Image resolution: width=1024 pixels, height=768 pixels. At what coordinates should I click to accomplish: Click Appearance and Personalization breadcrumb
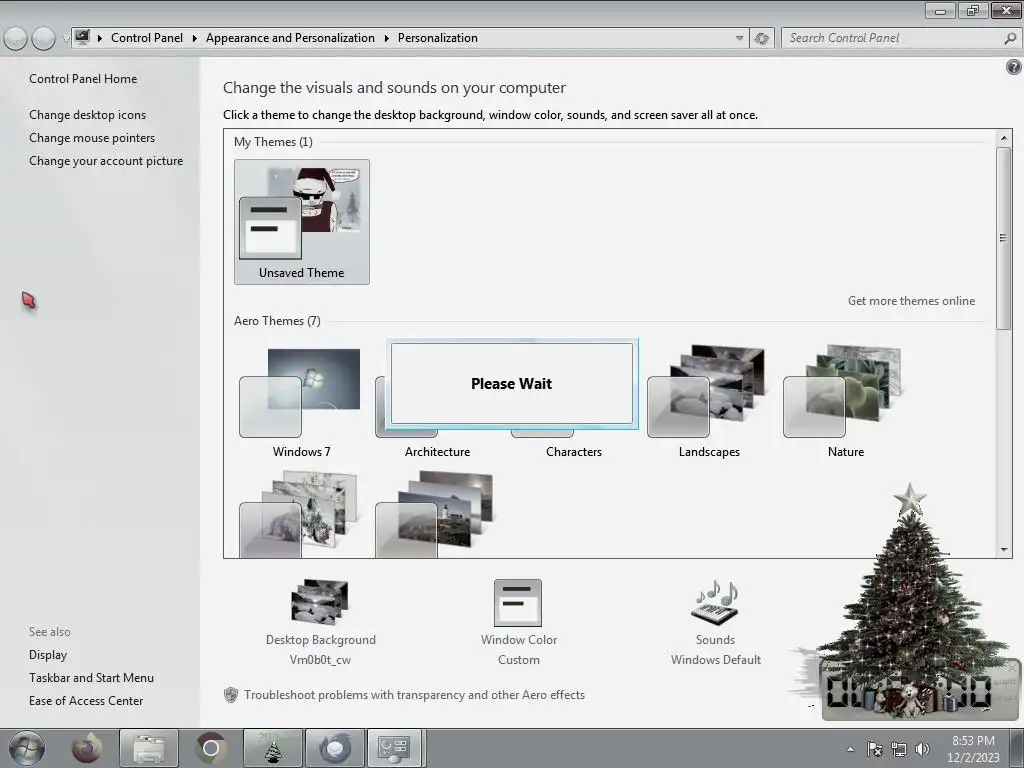290,38
